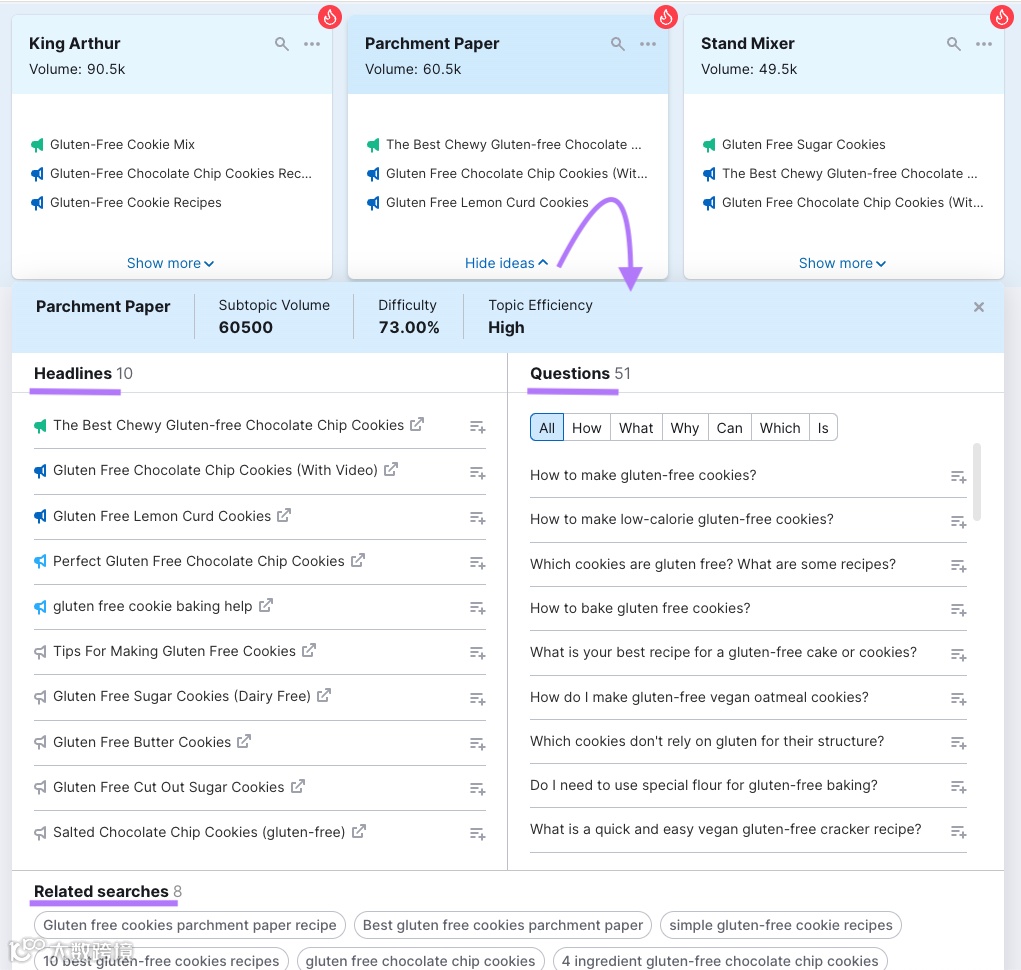Collapse ideas with Hide ideas link

pyautogui.click(x=506, y=263)
